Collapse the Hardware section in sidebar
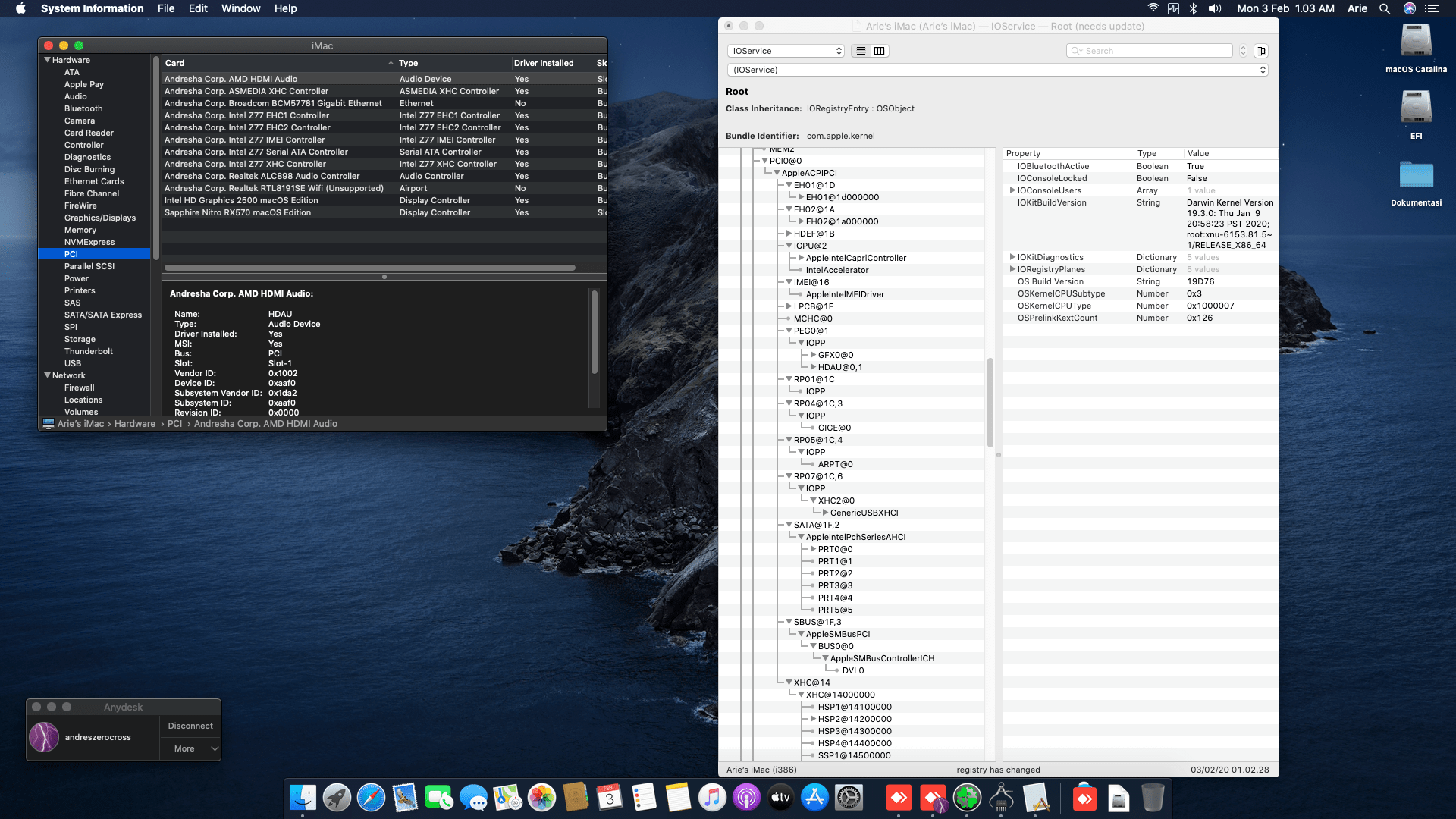This screenshot has height=819, width=1456. click(48, 60)
